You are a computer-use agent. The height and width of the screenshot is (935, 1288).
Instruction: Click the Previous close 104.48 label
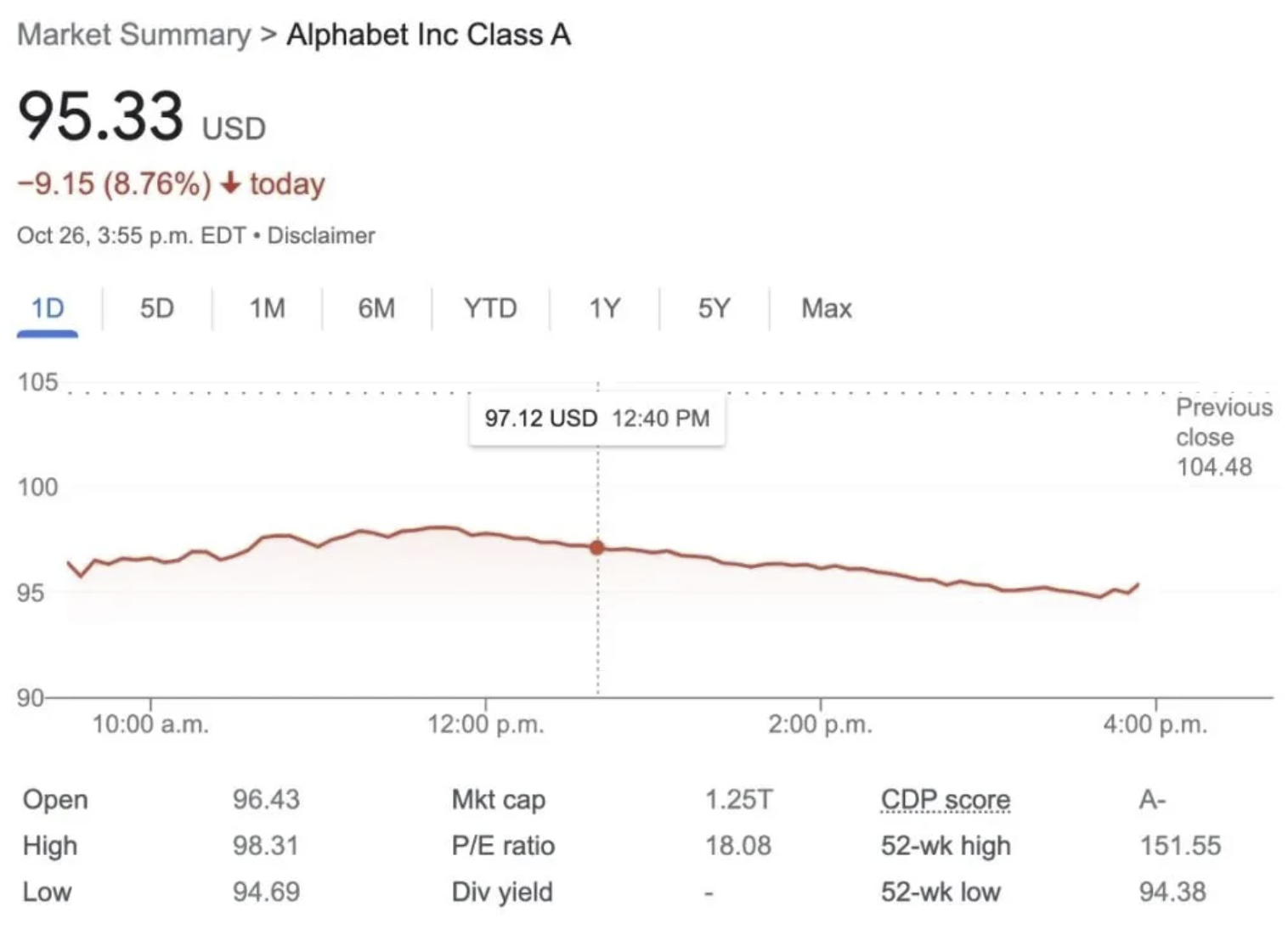[x=1224, y=437]
